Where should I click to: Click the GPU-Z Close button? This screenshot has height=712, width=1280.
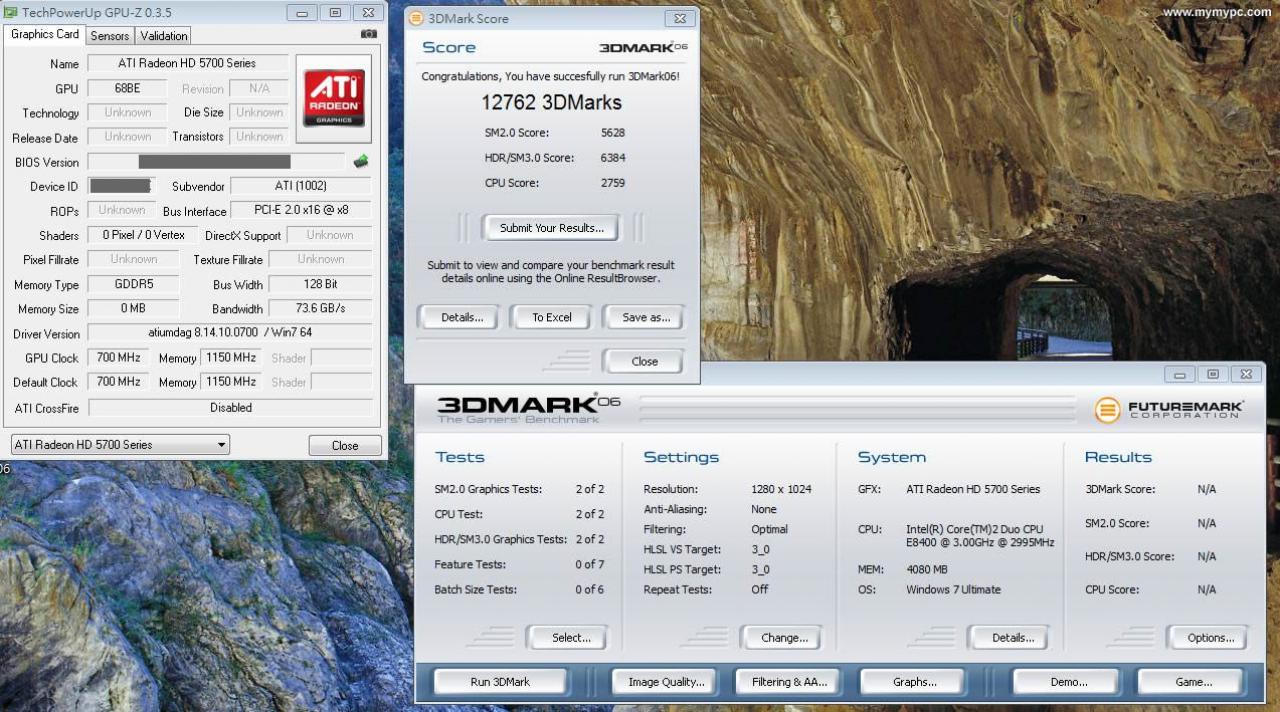(x=345, y=446)
